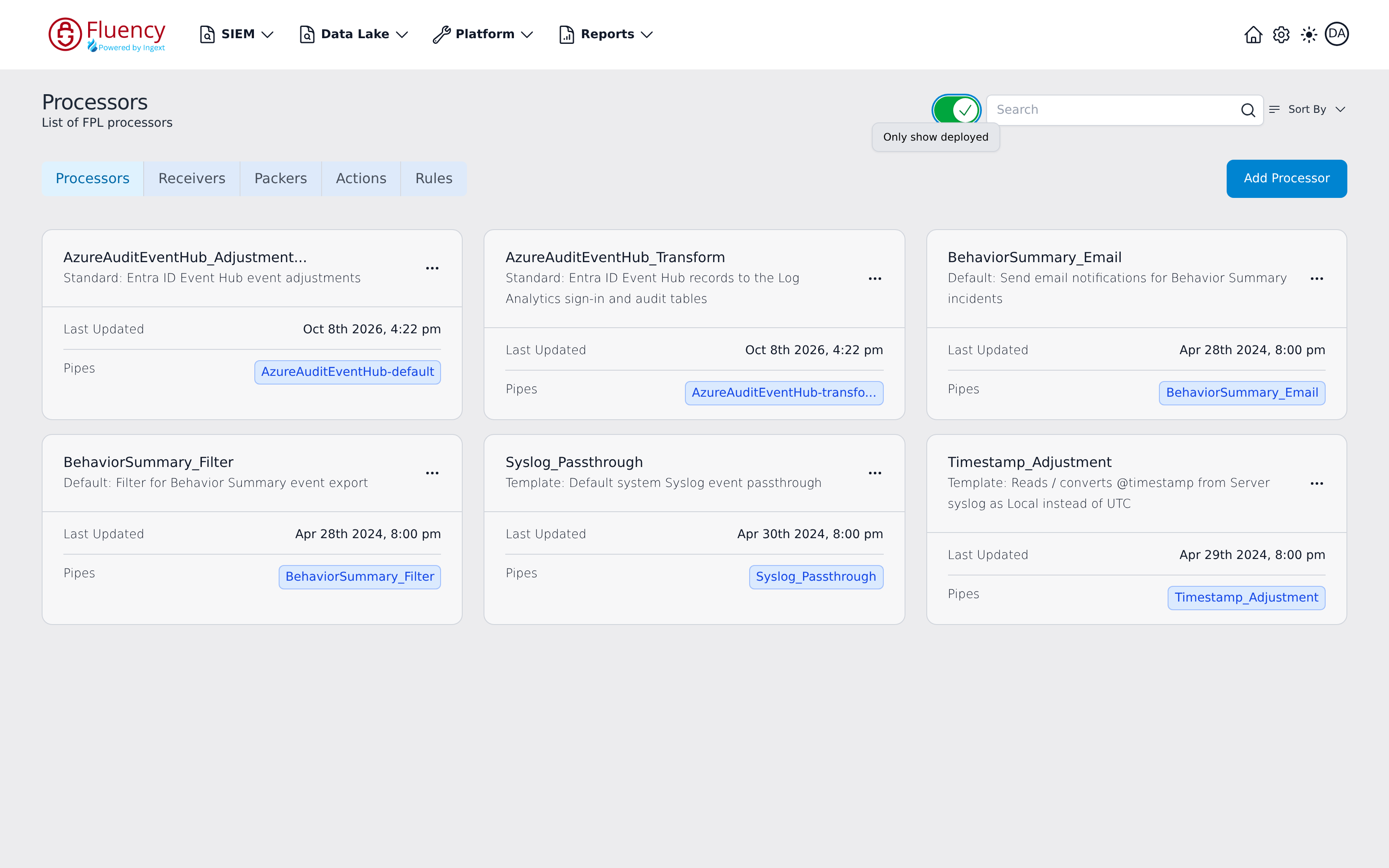Switch to the Packers tab
Image resolution: width=1389 pixels, height=868 pixels.
pyautogui.click(x=281, y=178)
